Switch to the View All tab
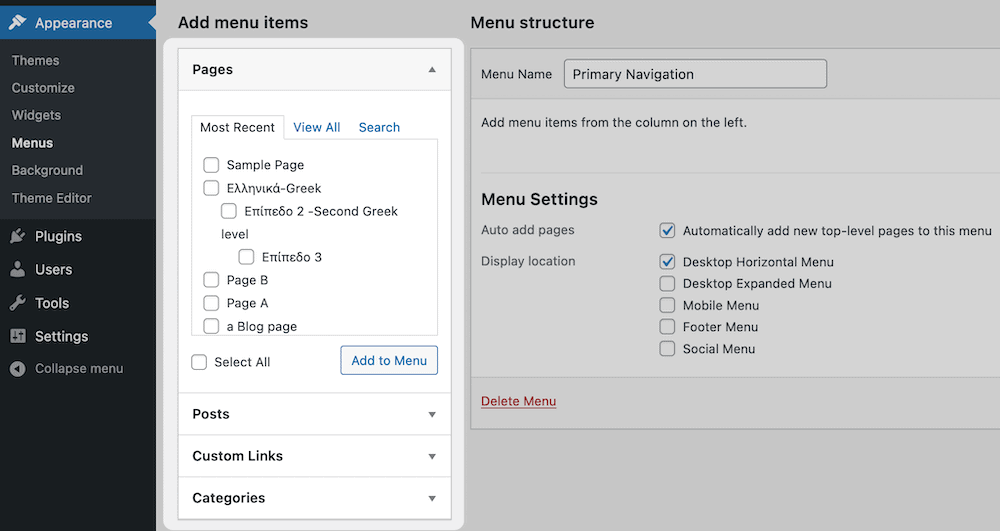The width and height of the screenshot is (1000, 531). tap(316, 127)
